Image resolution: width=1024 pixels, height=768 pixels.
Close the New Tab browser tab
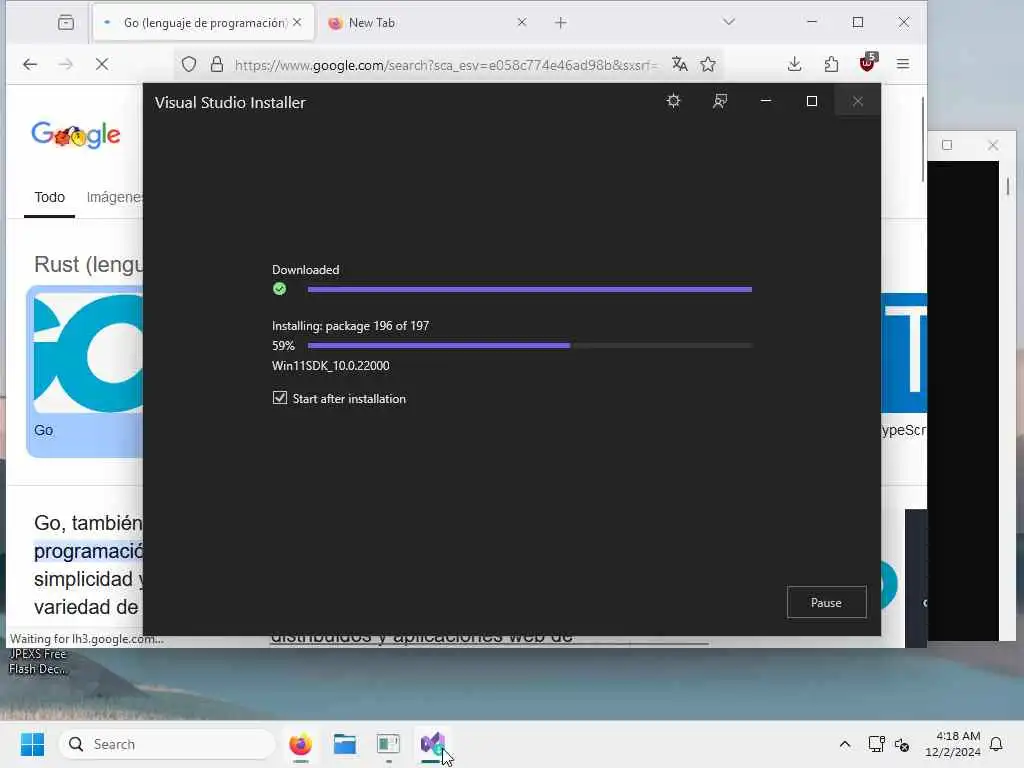522,22
